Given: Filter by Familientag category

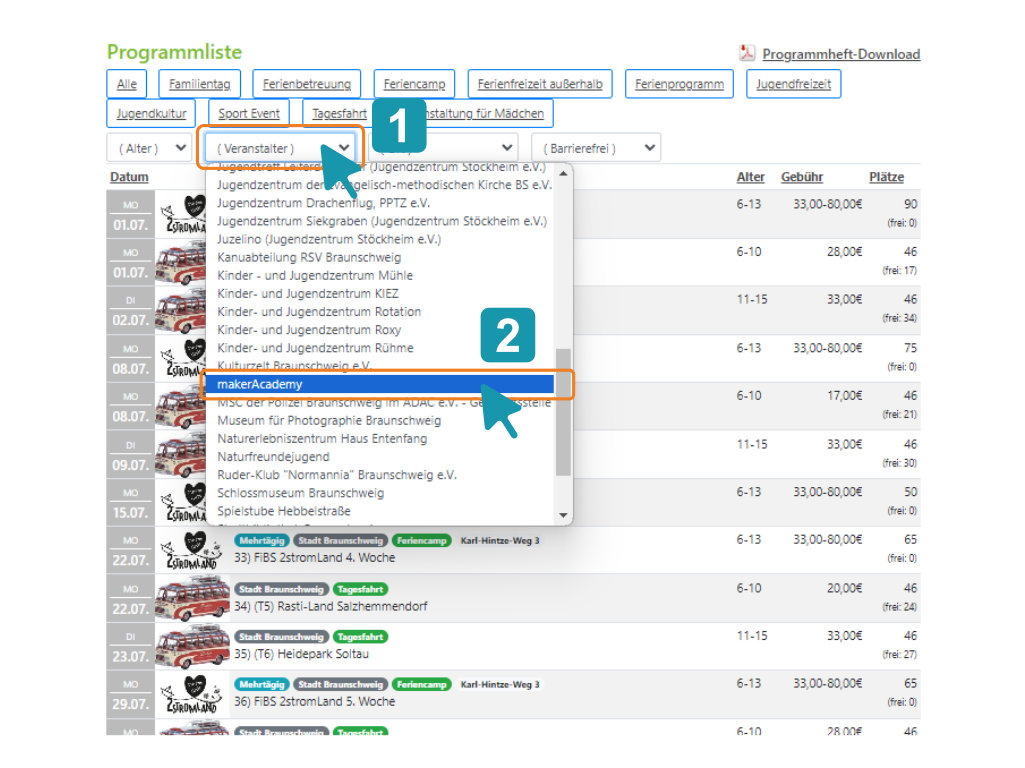Looking at the screenshot, I should pyautogui.click(x=199, y=84).
